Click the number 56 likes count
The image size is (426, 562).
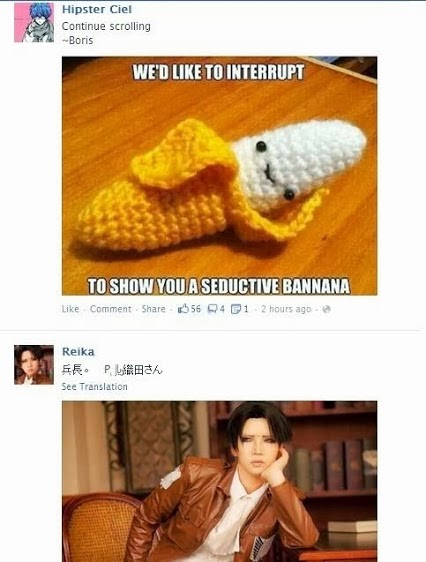pos(196,309)
